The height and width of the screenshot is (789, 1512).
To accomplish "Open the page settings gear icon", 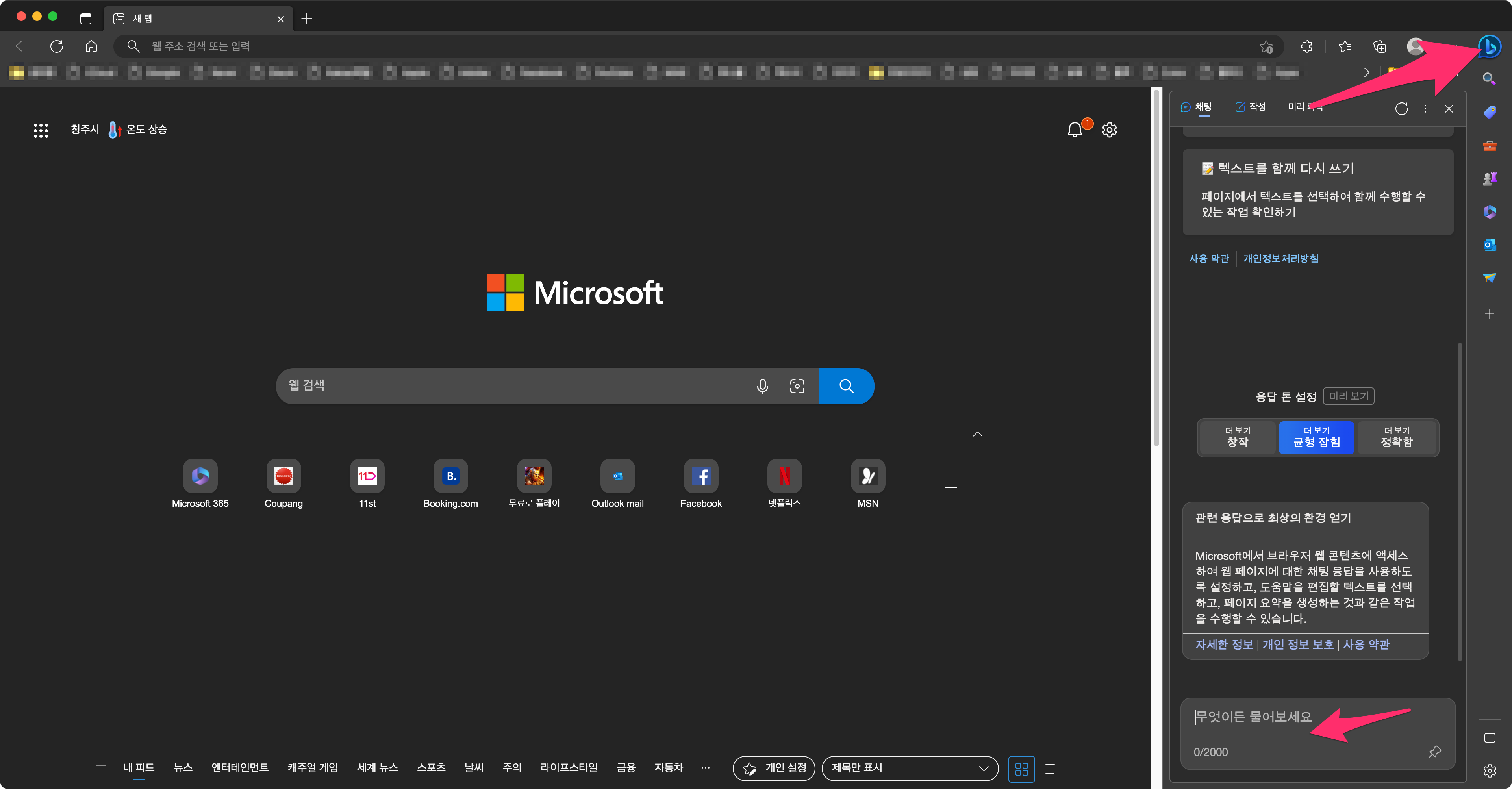I will (x=1109, y=130).
